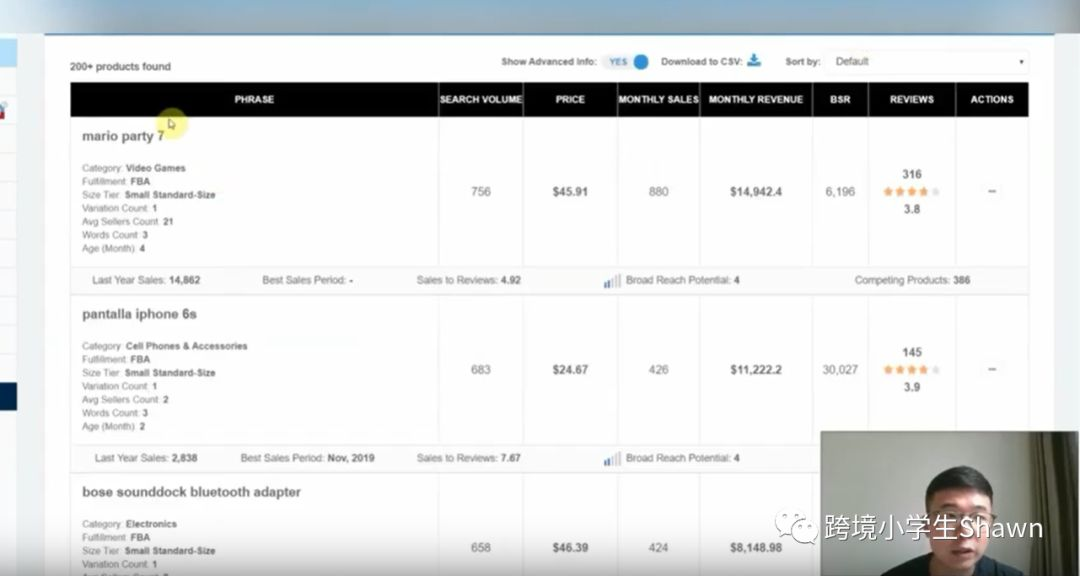Select monthly revenue $14,942.4

(756, 192)
